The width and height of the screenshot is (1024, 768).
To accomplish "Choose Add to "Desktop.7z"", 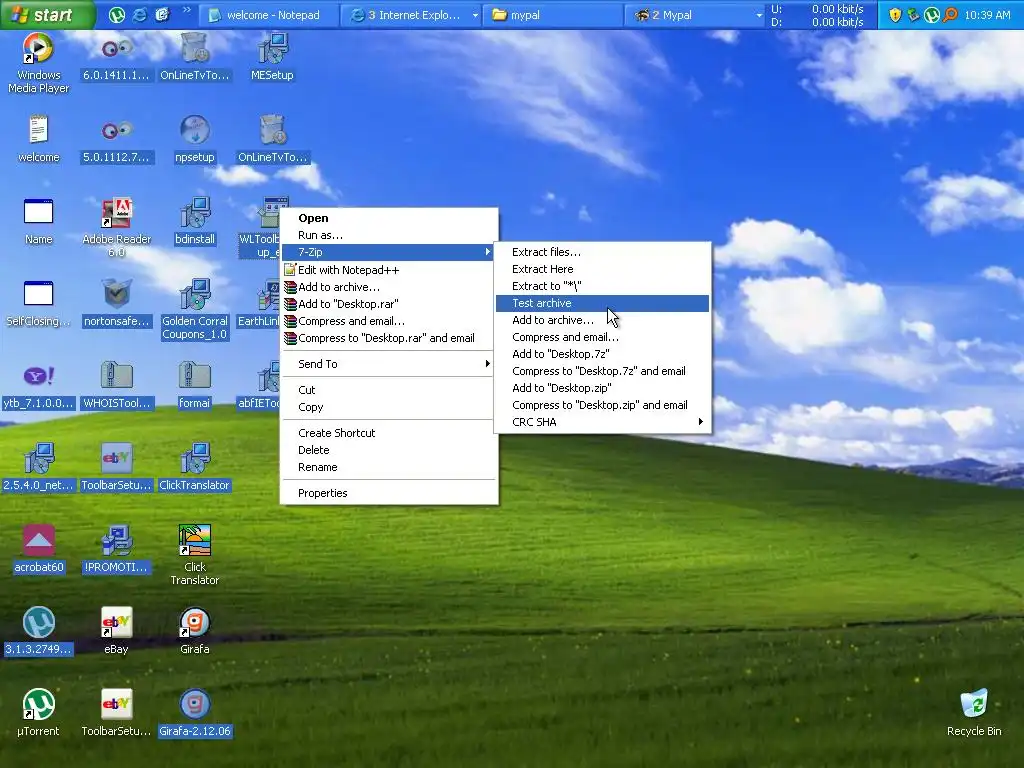I will [602, 354].
